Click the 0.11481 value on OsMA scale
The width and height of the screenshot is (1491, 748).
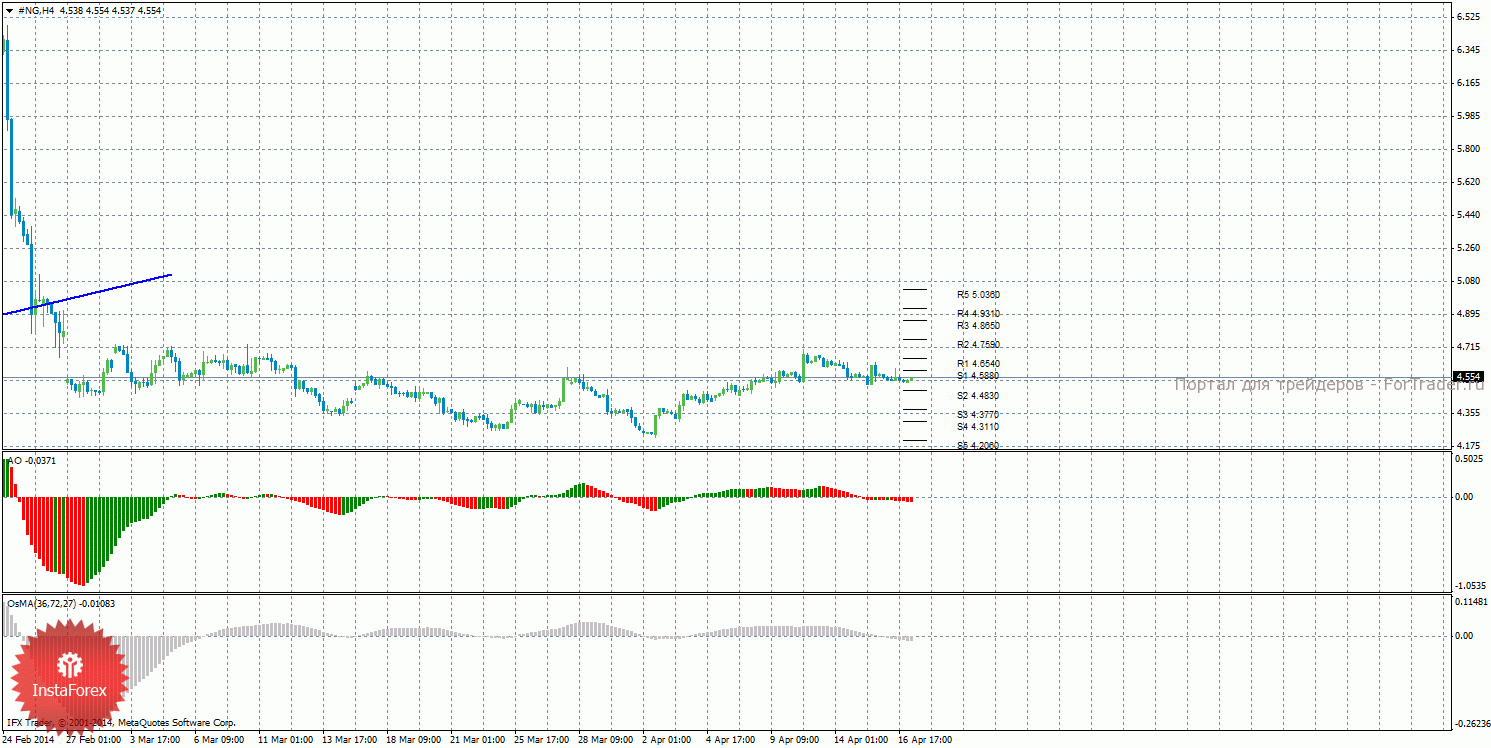tap(1470, 602)
